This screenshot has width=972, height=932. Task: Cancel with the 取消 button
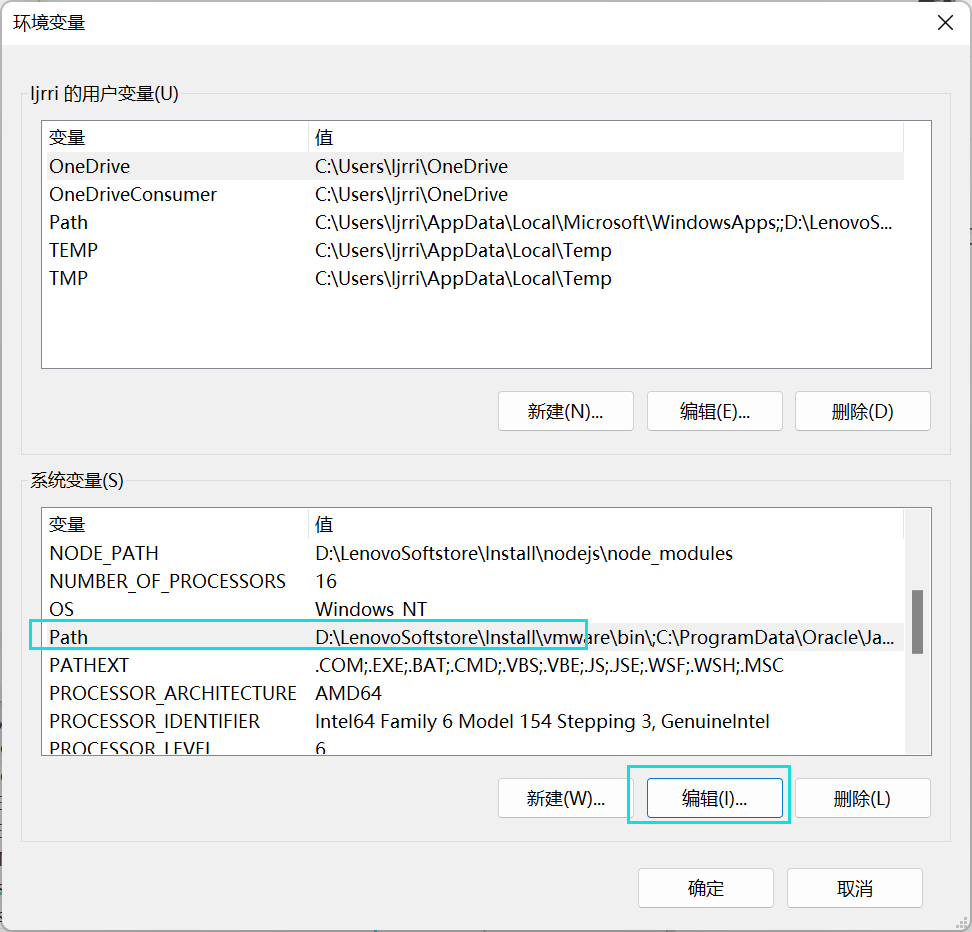click(x=855, y=888)
